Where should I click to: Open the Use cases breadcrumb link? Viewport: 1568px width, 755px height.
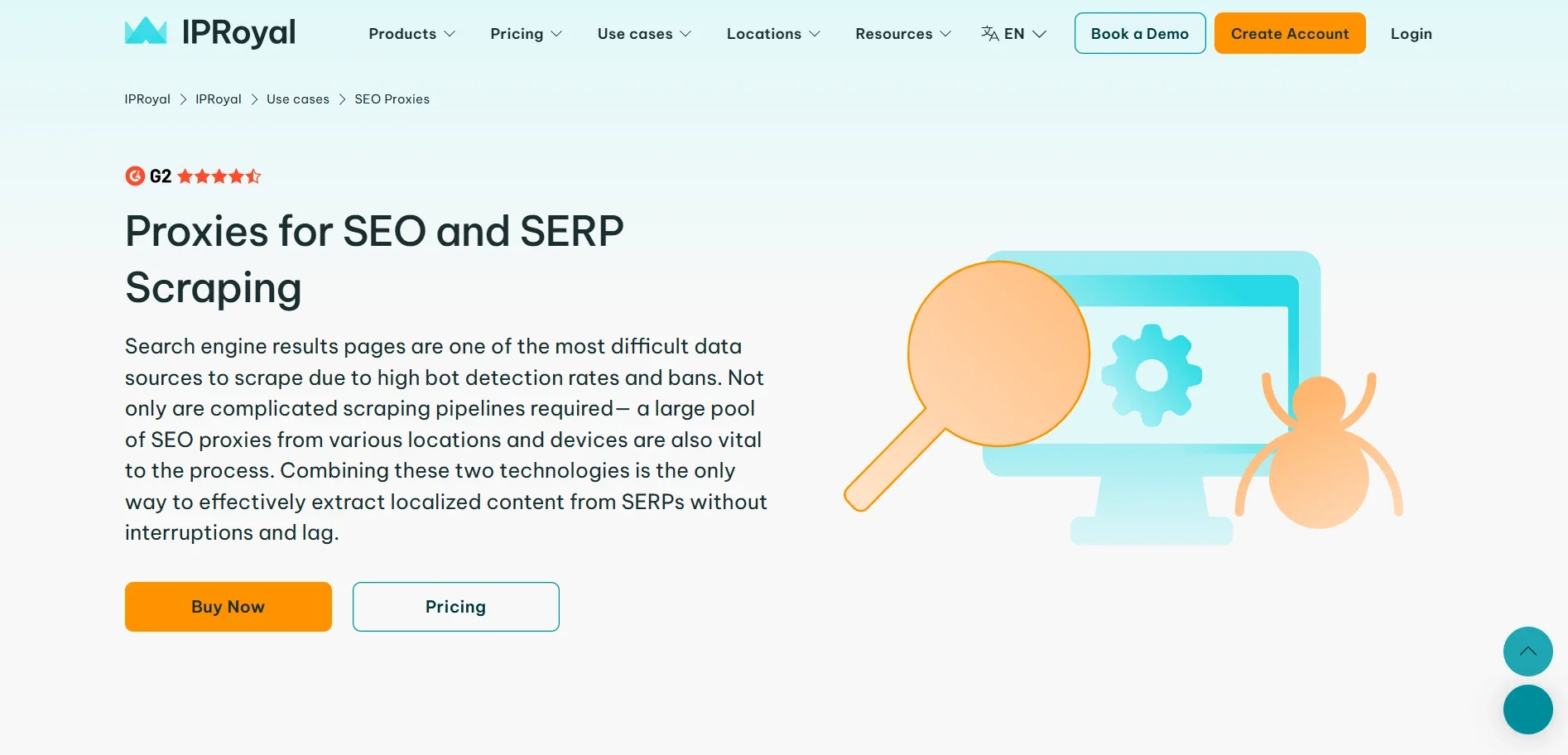click(x=298, y=99)
